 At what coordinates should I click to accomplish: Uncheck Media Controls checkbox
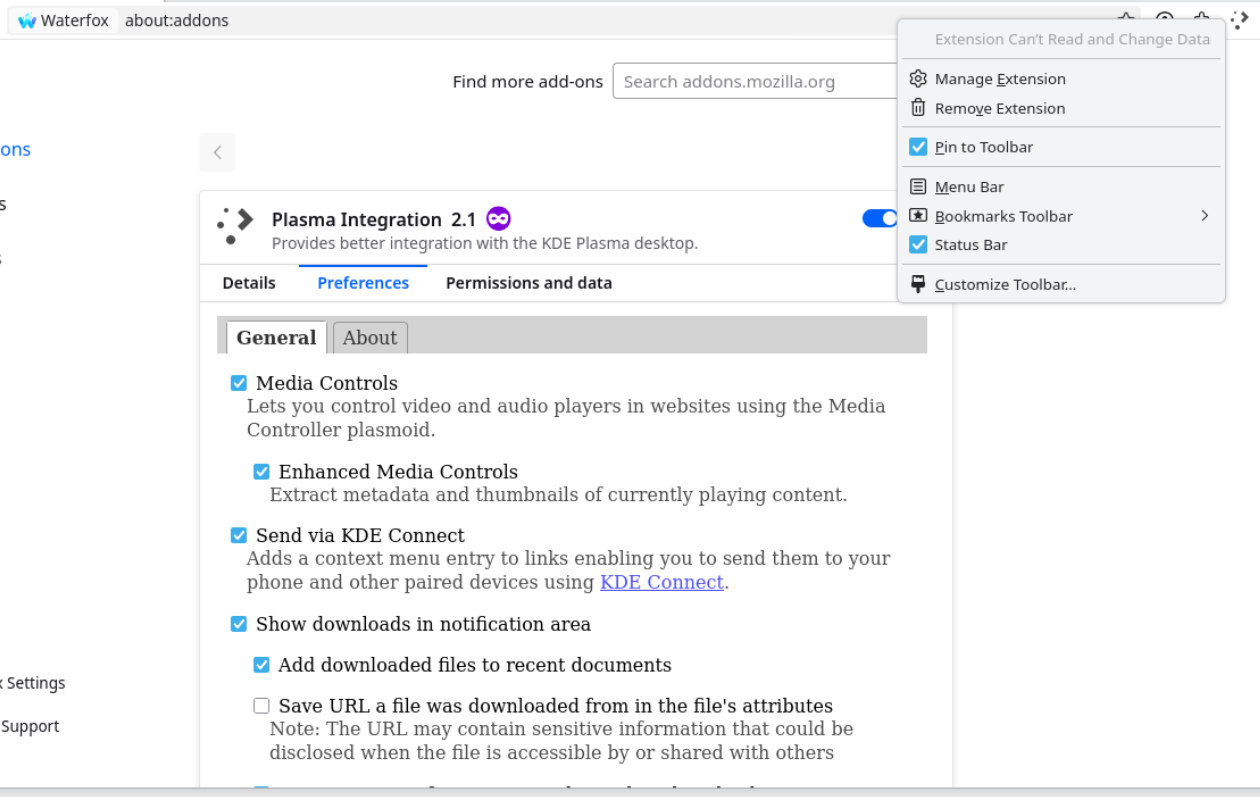[x=239, y=383]
